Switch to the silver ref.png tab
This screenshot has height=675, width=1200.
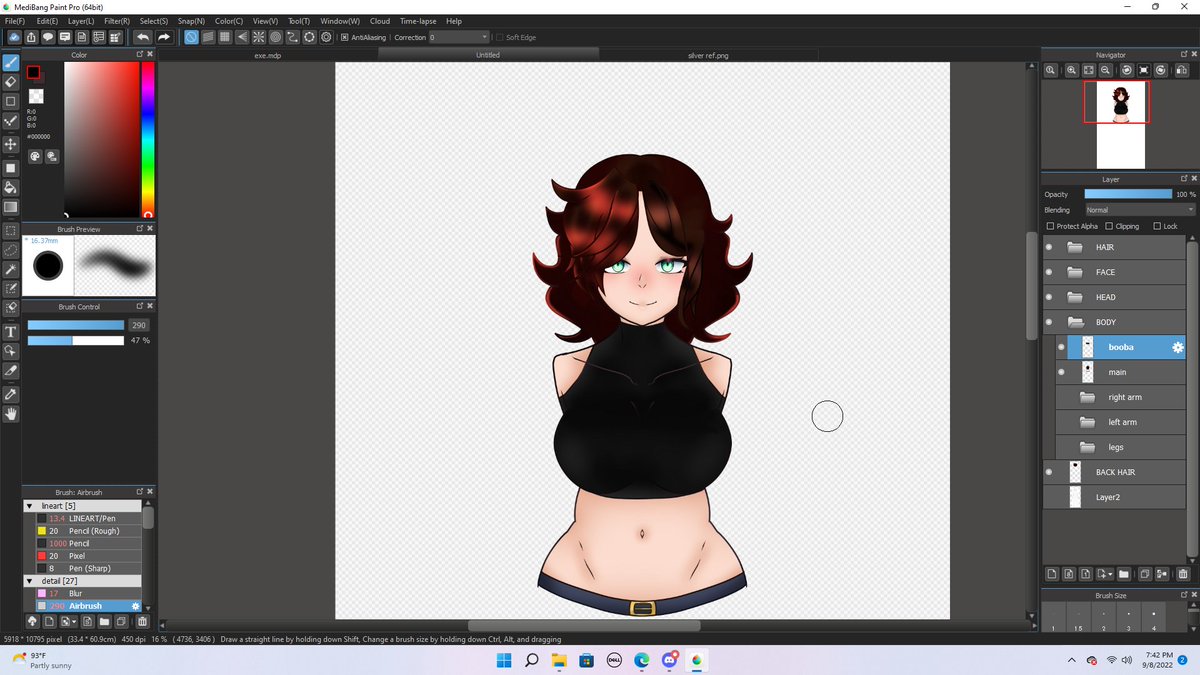click(708, 55)
